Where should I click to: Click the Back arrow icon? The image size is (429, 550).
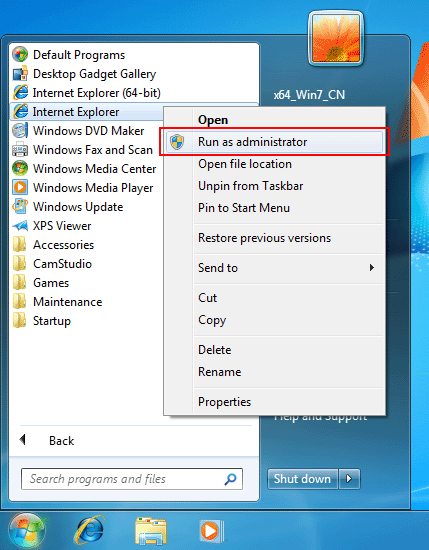click(23, 440)
